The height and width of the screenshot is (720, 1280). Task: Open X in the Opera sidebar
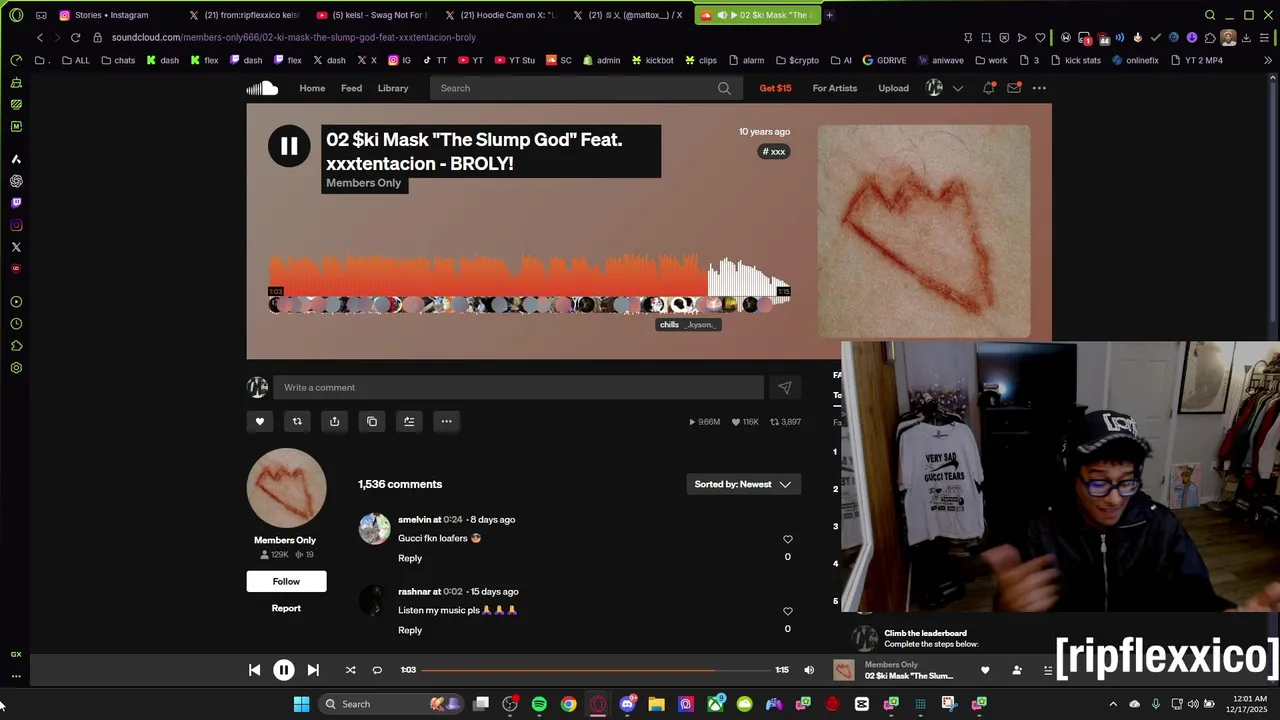[16, 247]
